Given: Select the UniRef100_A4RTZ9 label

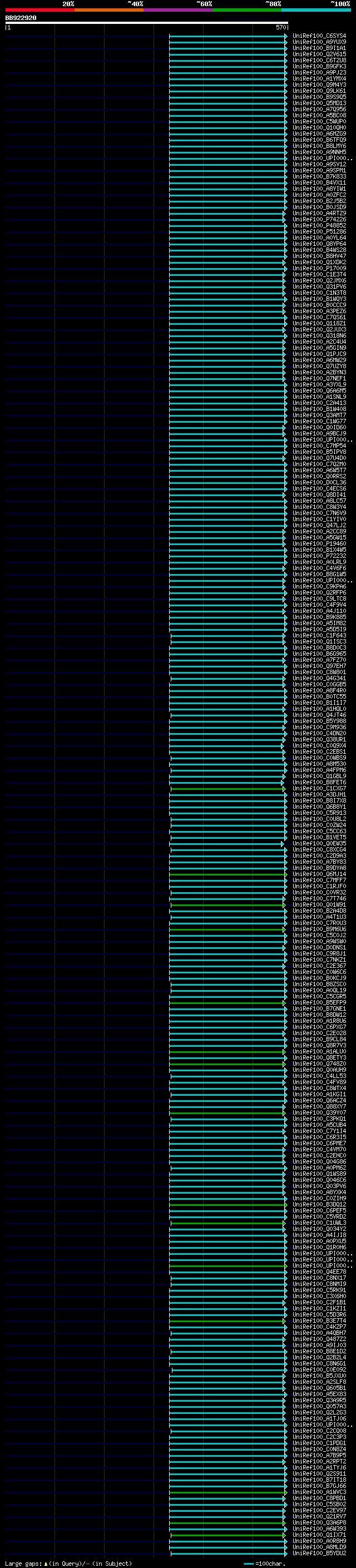Looking at the screenshot, I should [319, 214].
